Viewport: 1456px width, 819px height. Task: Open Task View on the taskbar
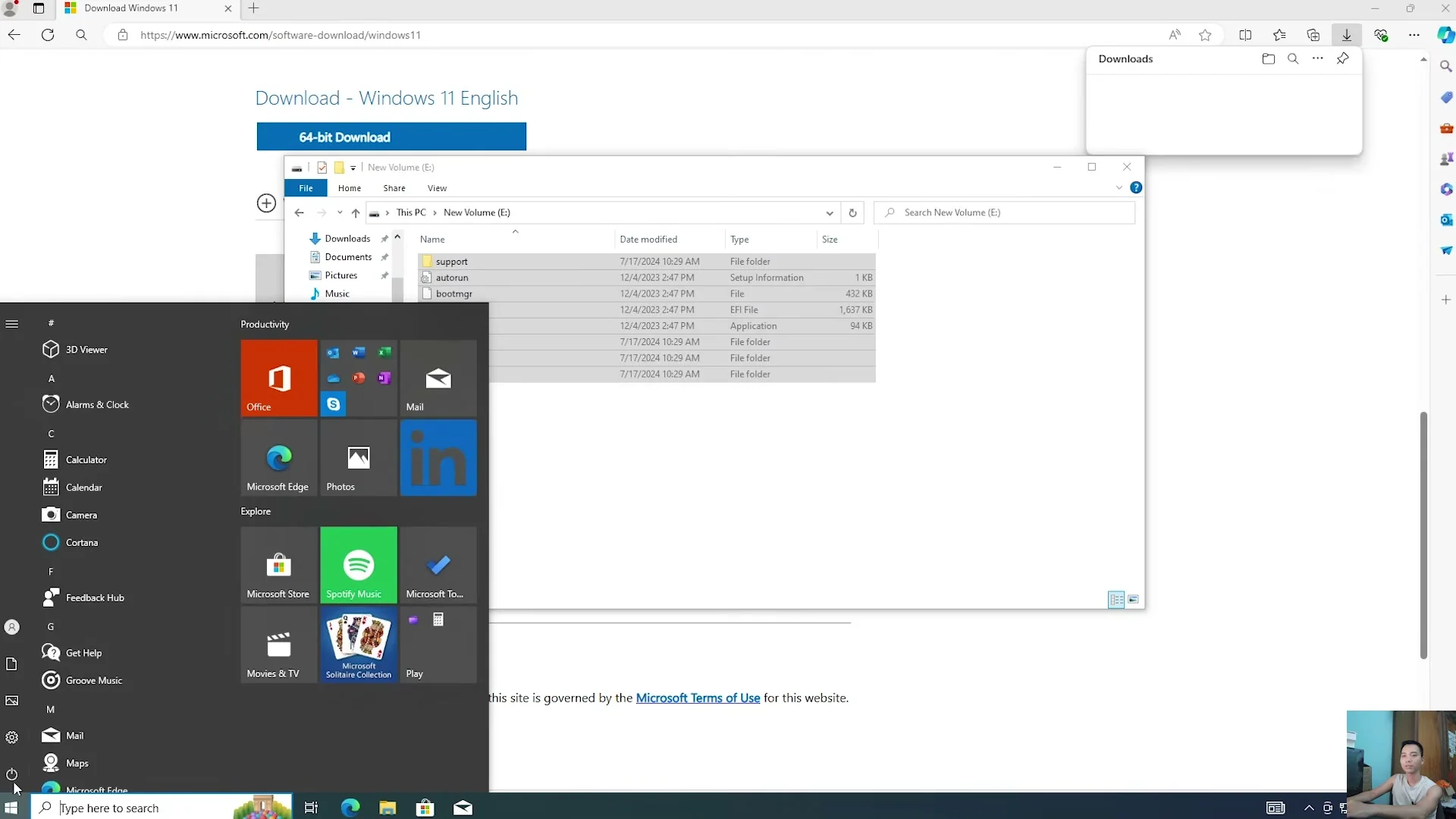(311, 808)
